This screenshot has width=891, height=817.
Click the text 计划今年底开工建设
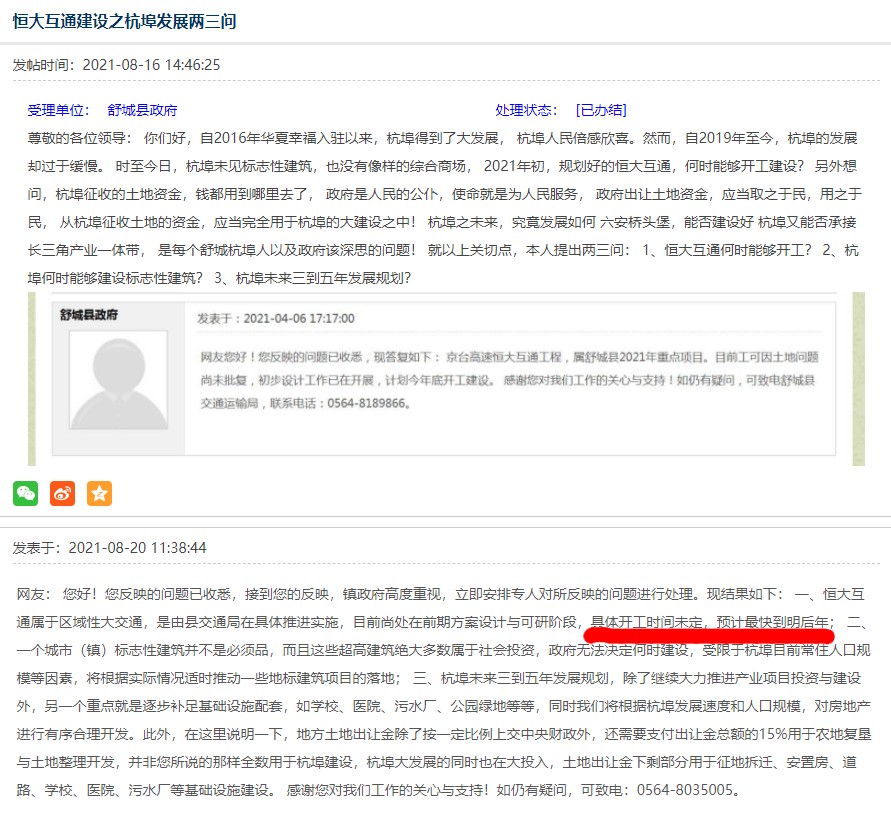437,380
